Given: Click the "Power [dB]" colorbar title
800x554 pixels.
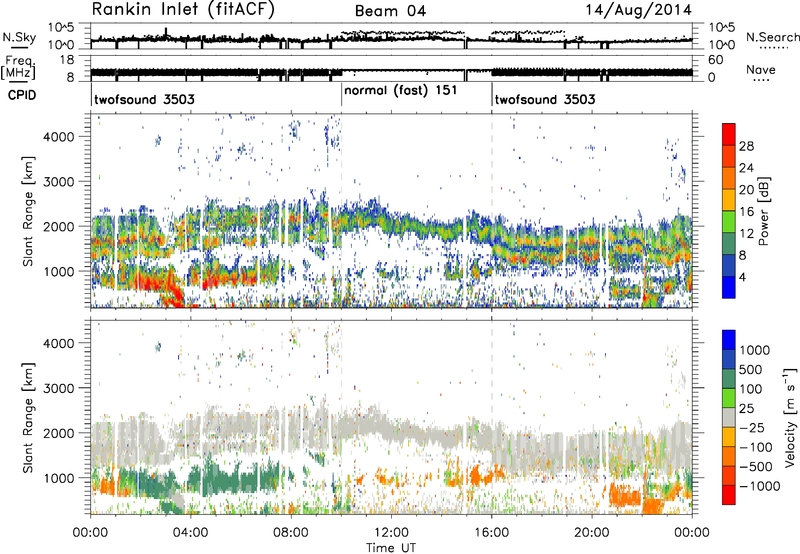Looking at the screenshot, I should (763, 211).
